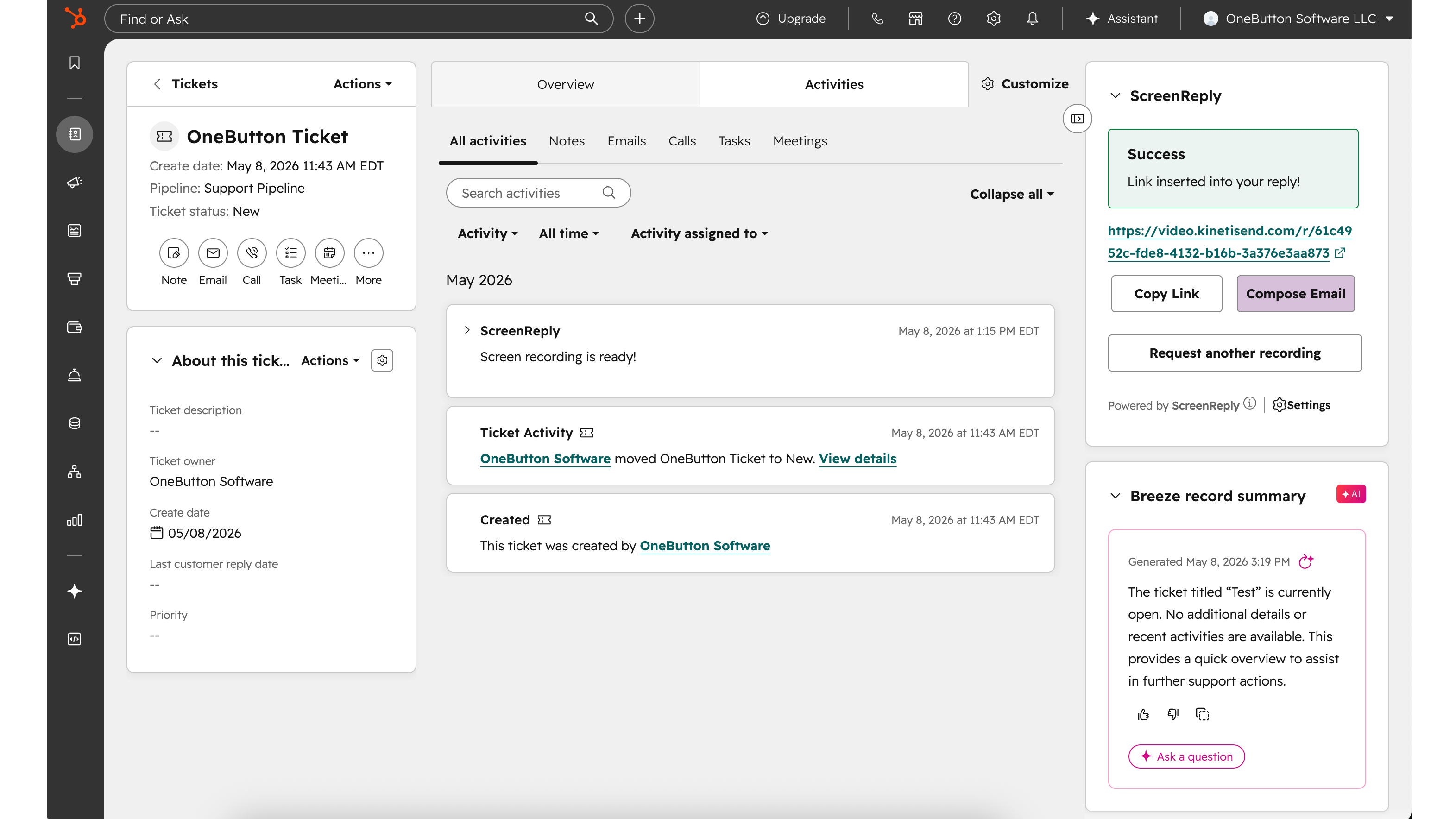The image size is (1456, 819).
Task: Expand the ScreenReply activity entry
Action: 467,330
